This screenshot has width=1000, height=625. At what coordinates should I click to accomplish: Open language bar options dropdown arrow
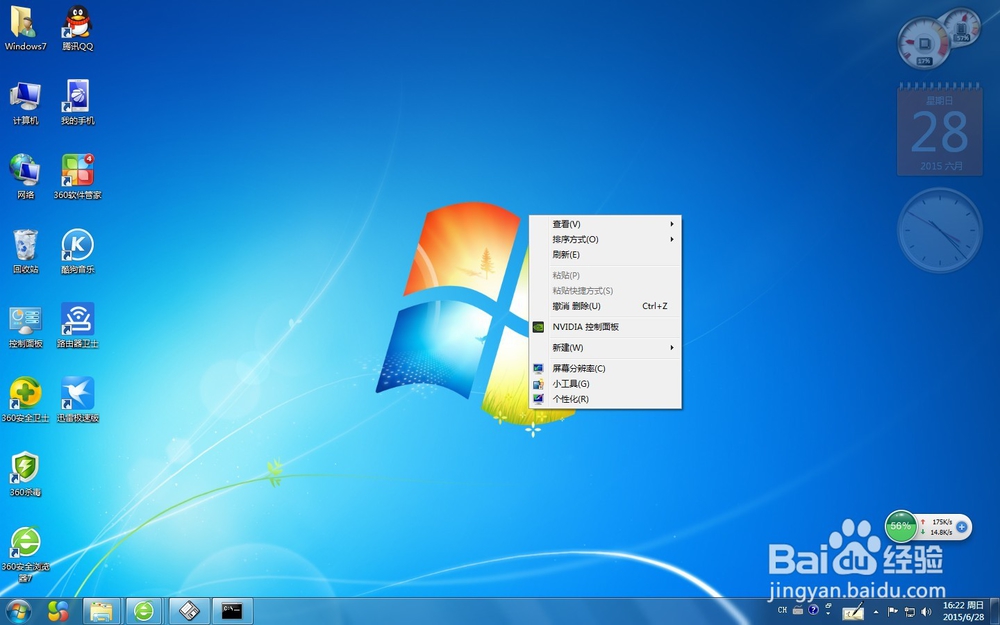point(828,614)
